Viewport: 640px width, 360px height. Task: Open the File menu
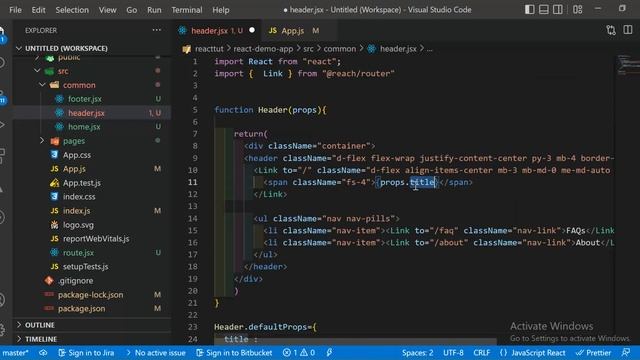pos(15,10)
